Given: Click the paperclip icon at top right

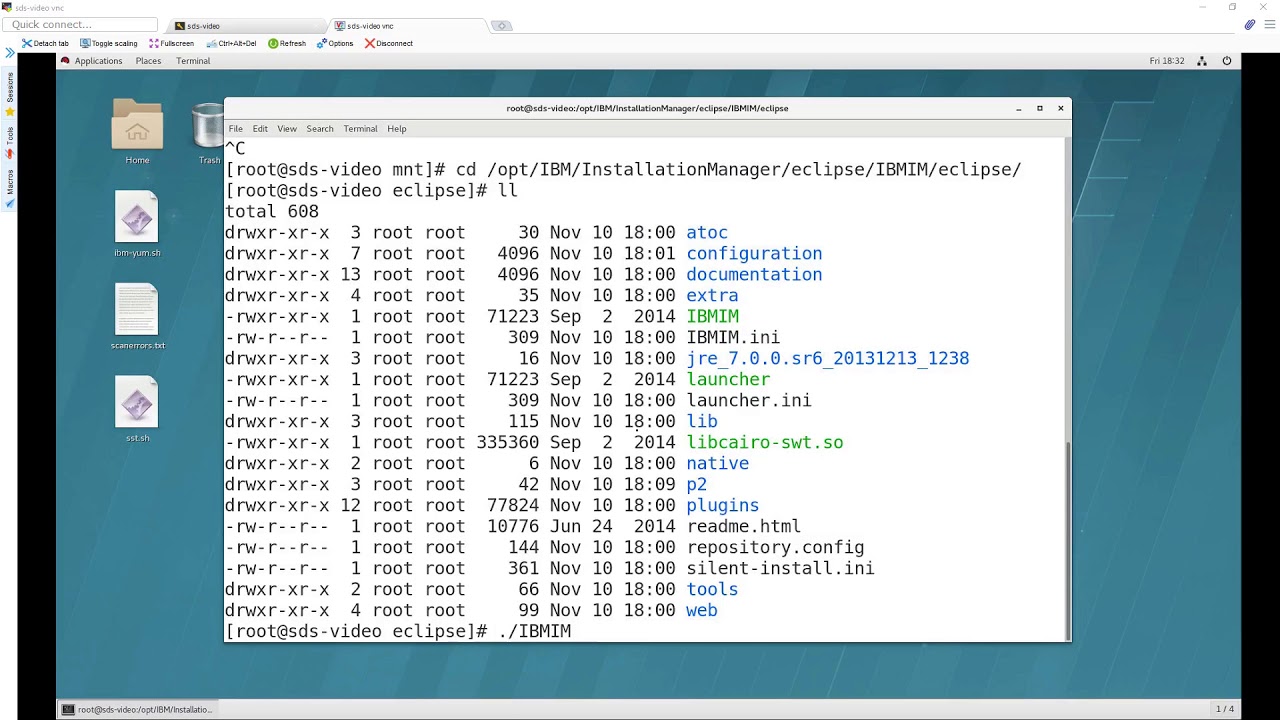Looking at the screenshot, I should click(1250, 25).
